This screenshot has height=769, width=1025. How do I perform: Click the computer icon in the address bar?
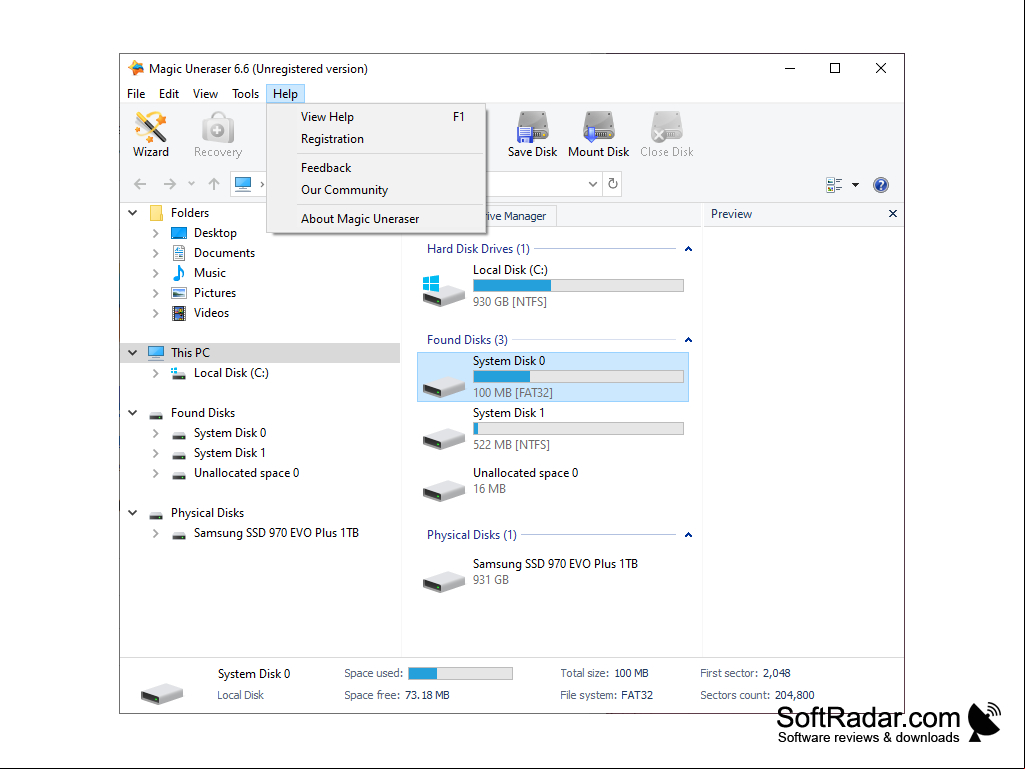[x=243, y=184]
